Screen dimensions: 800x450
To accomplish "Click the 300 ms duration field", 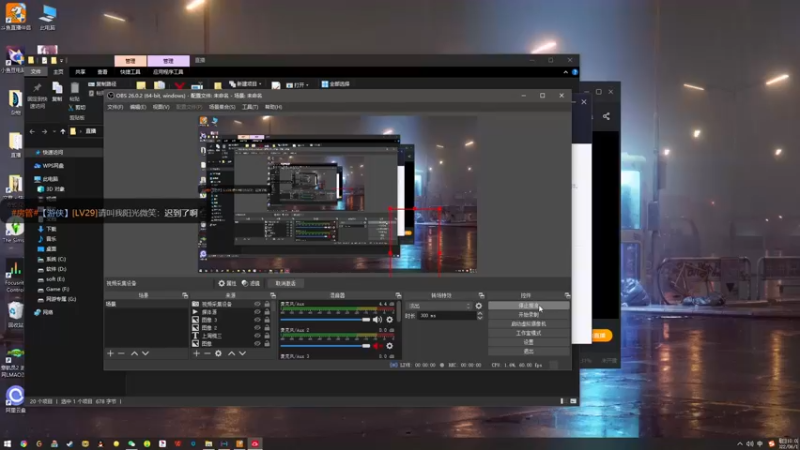I will [447, 316].
